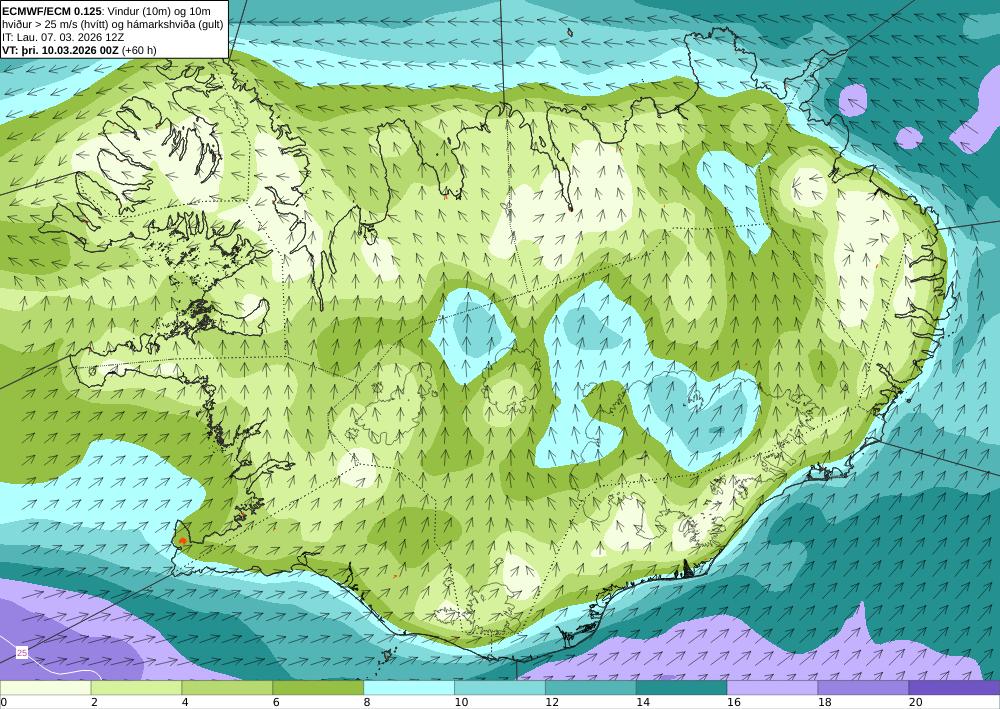
Task: Click the turquoise 10–12 m/s legend swatch
Action: (x=499, y=688)
